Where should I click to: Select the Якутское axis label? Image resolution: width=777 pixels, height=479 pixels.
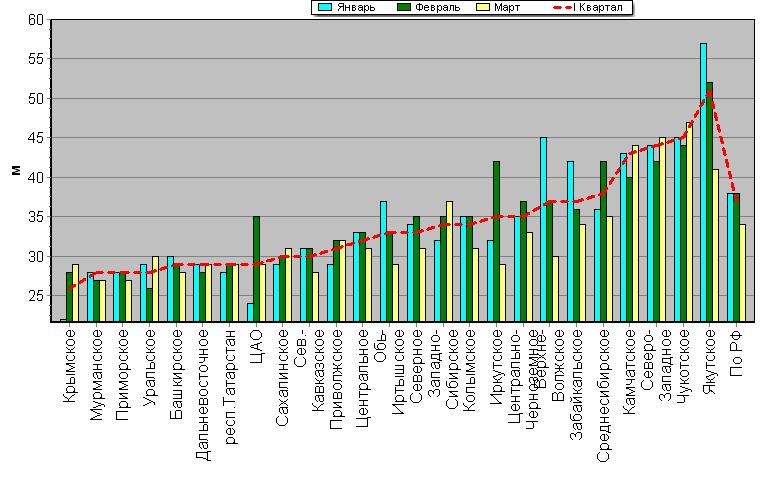(710, 362)
